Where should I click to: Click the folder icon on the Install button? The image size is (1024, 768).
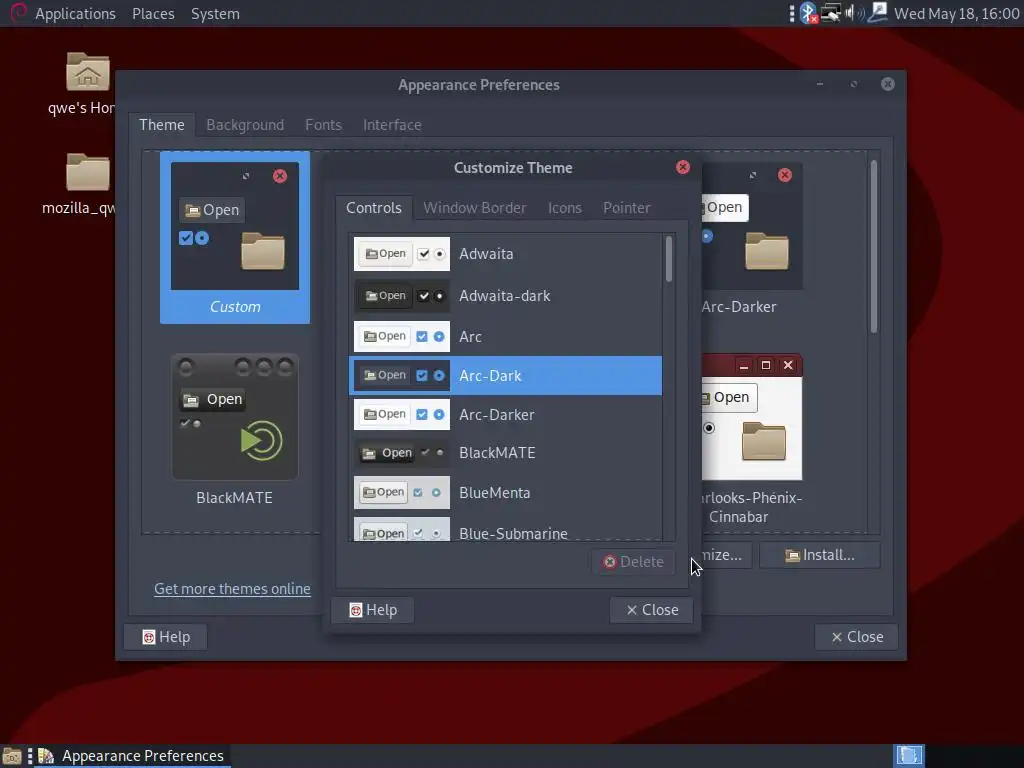point(793,556)
